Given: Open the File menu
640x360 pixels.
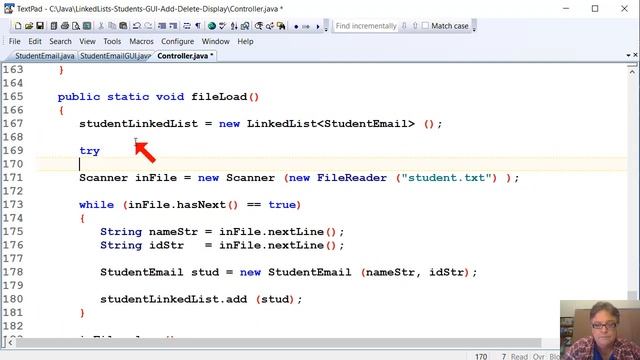Looking at the screenshot, I should pos(14,41).
